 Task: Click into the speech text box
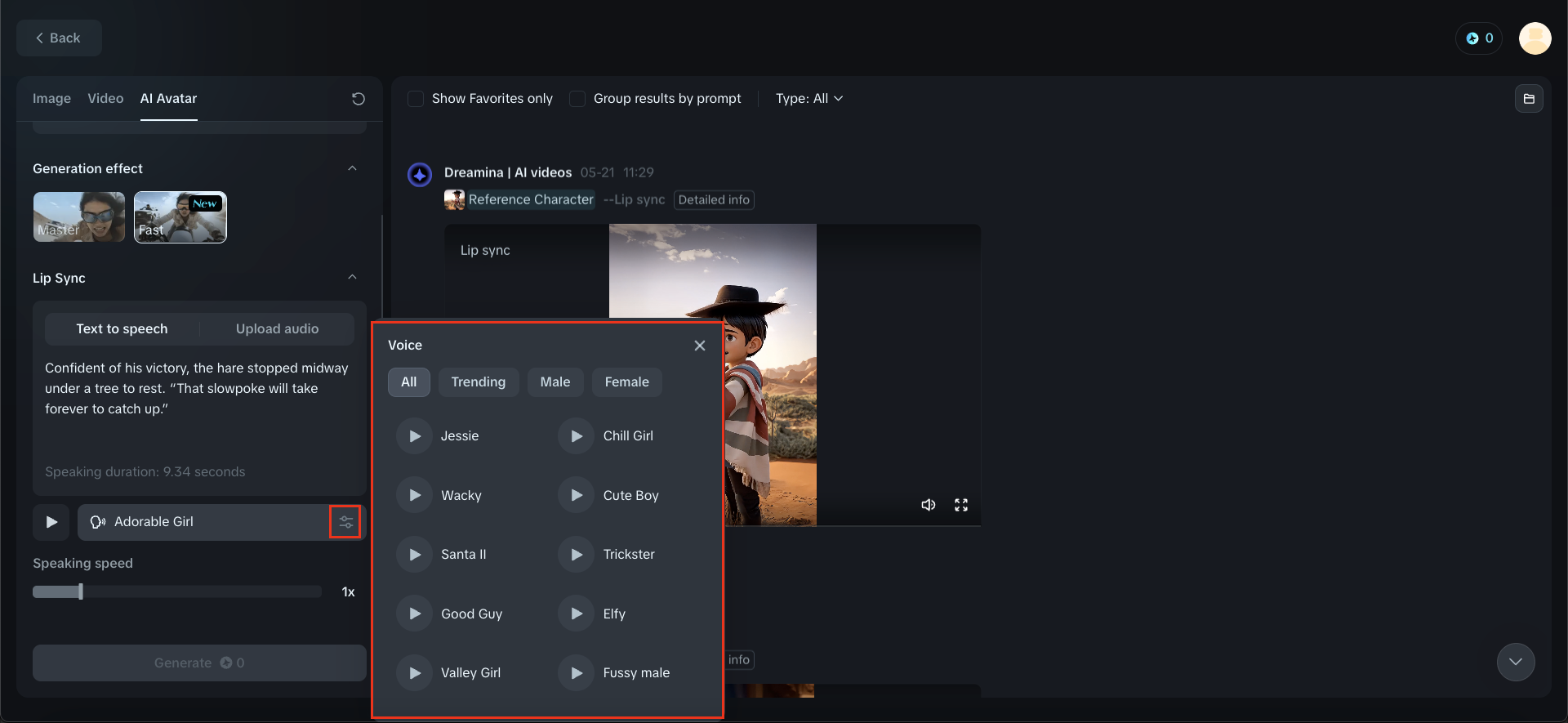pos(199,408)
